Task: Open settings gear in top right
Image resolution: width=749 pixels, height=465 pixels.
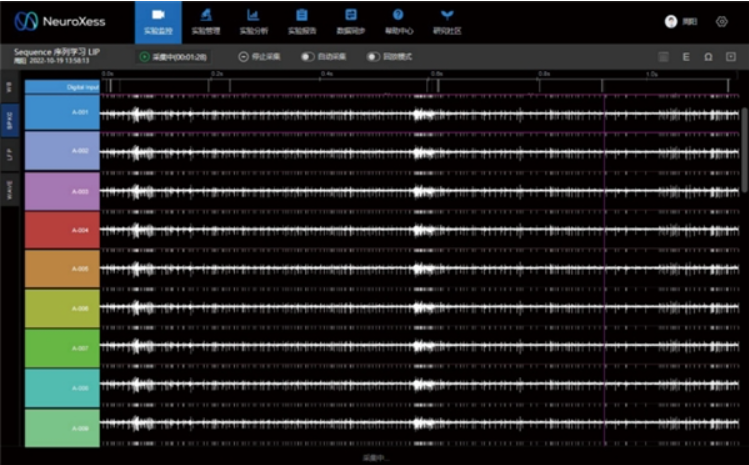Action: [x=722, y=21]
